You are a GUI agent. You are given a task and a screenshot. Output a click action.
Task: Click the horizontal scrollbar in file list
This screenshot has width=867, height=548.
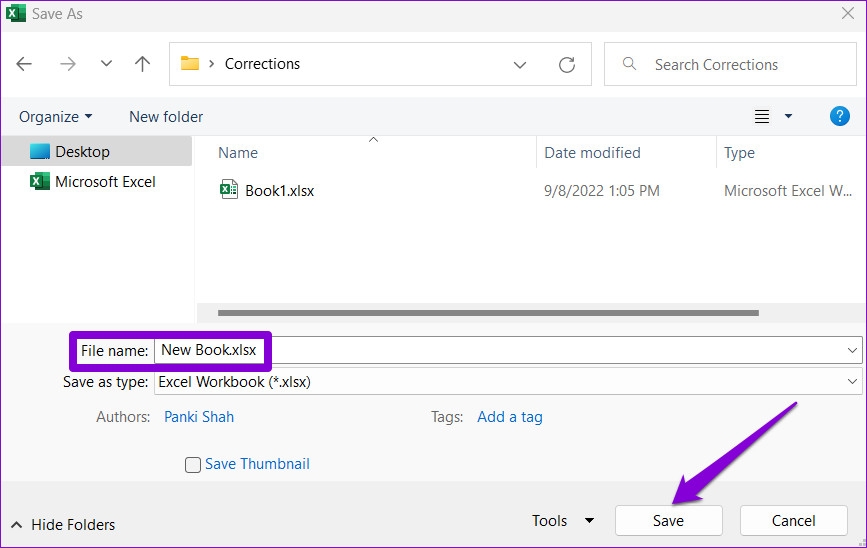coord(488,313)
